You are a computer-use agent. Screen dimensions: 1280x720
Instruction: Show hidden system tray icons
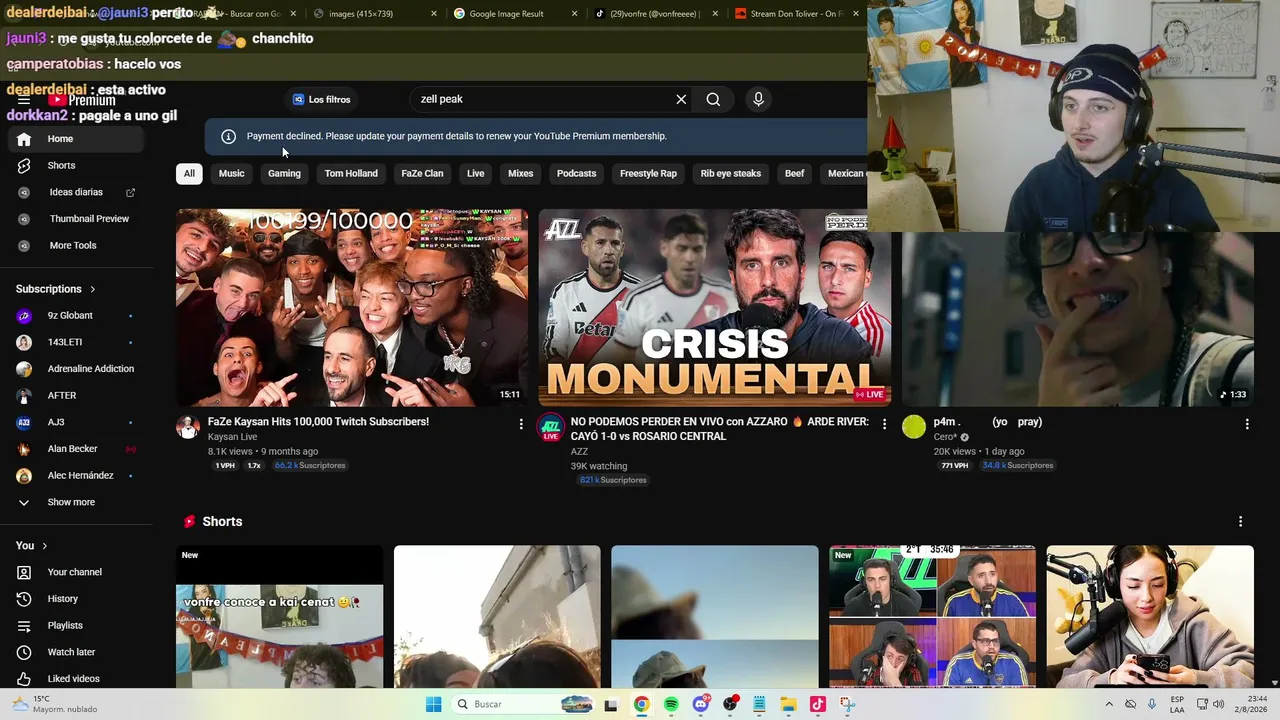tap(1108, 704)
